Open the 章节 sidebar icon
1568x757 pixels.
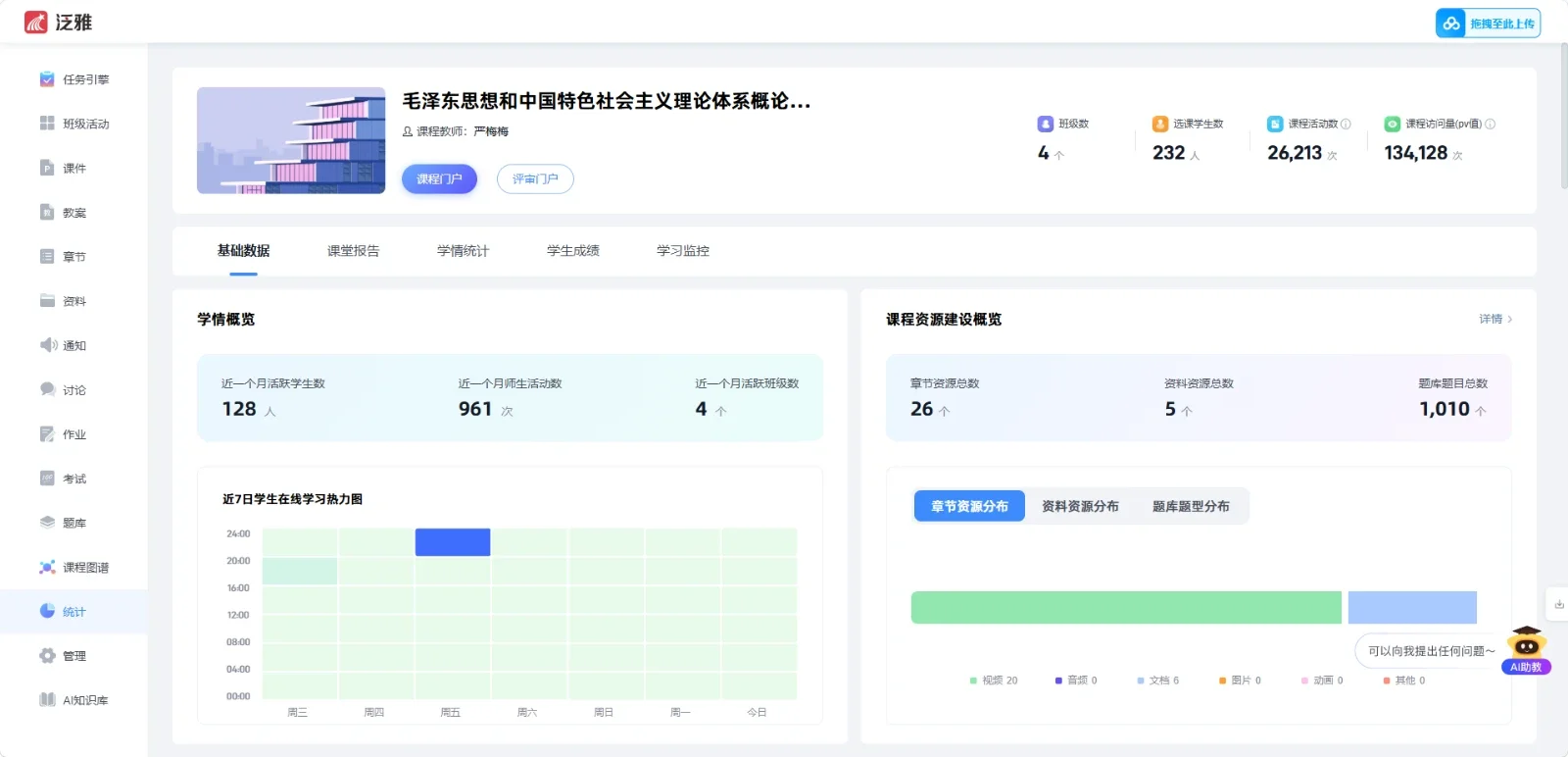47,256
